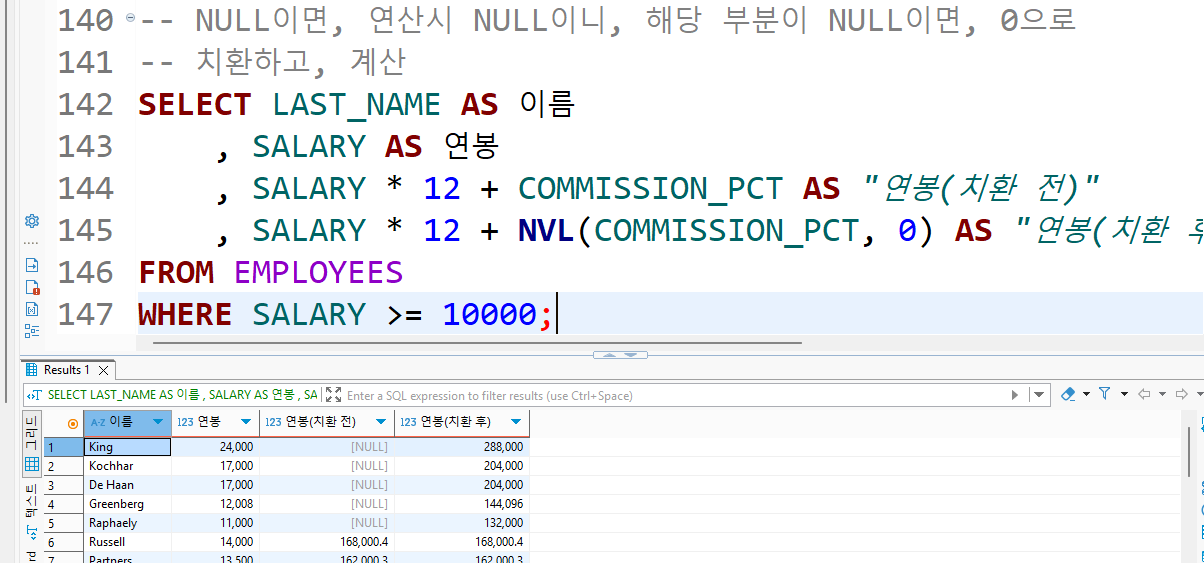The height and width of the screenshot is (563, 1204).
Task: Switch results to grid view icon
Action: point(31,464)
